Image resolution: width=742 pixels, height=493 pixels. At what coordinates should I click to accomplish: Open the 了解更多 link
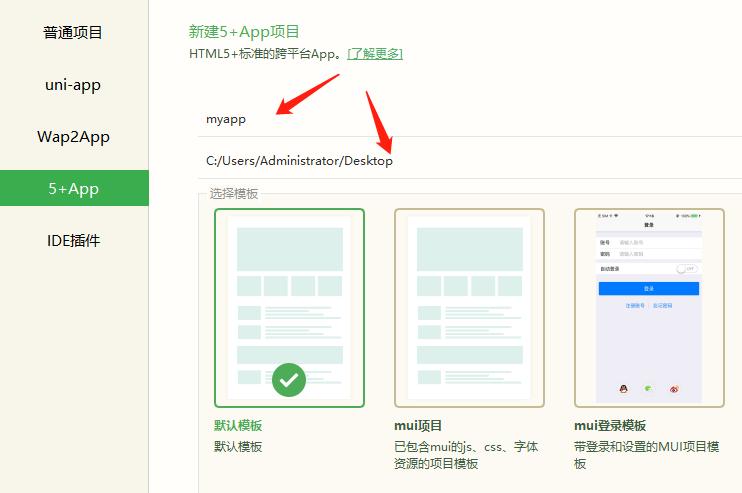pos(375,53)
